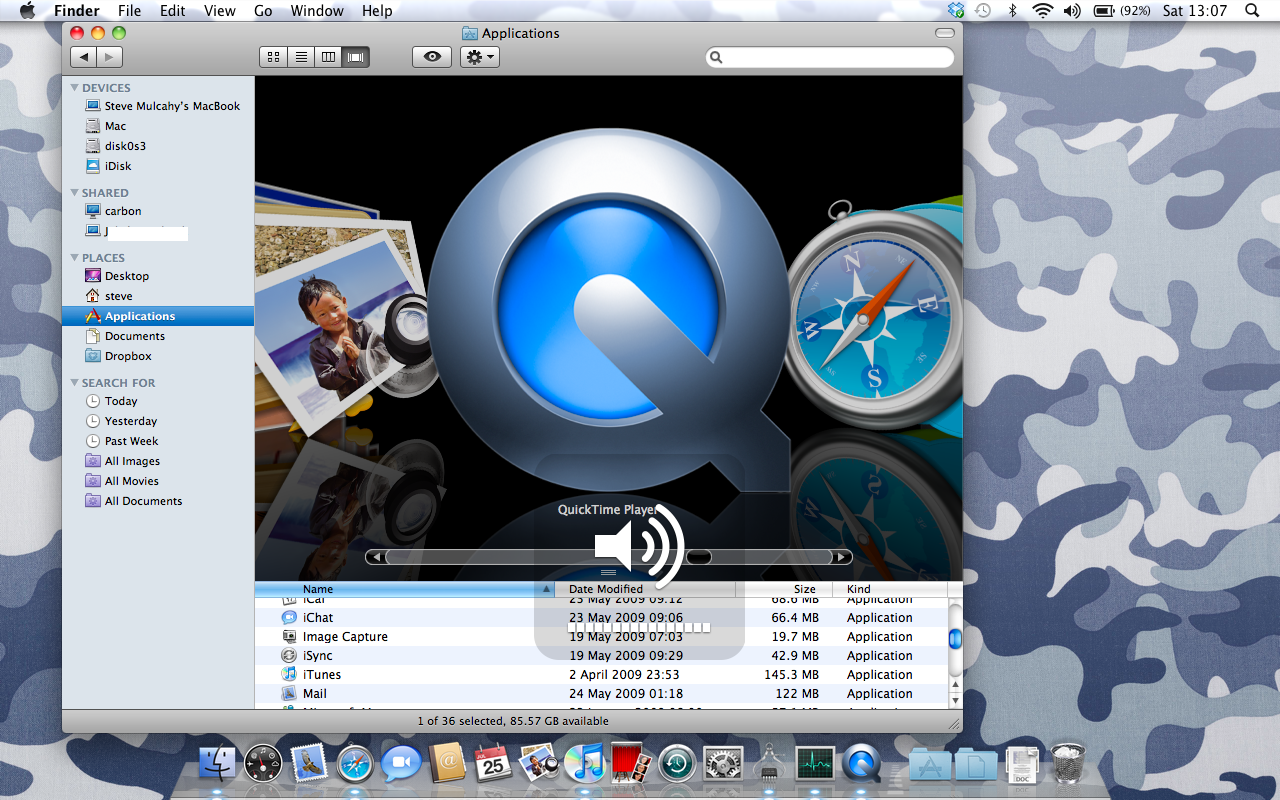Open iCal from the Dock
The image size is (1280, 800).
coord(493,764)
